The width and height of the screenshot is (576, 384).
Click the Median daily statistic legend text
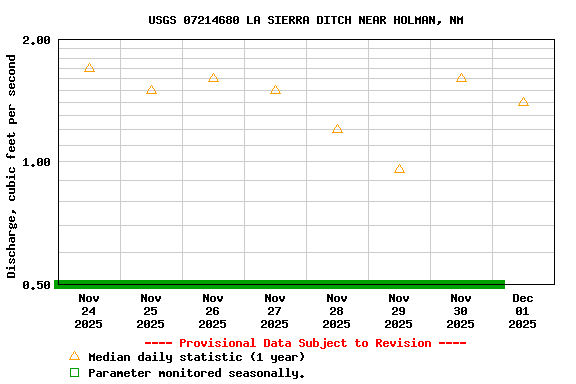coord(197,357)
